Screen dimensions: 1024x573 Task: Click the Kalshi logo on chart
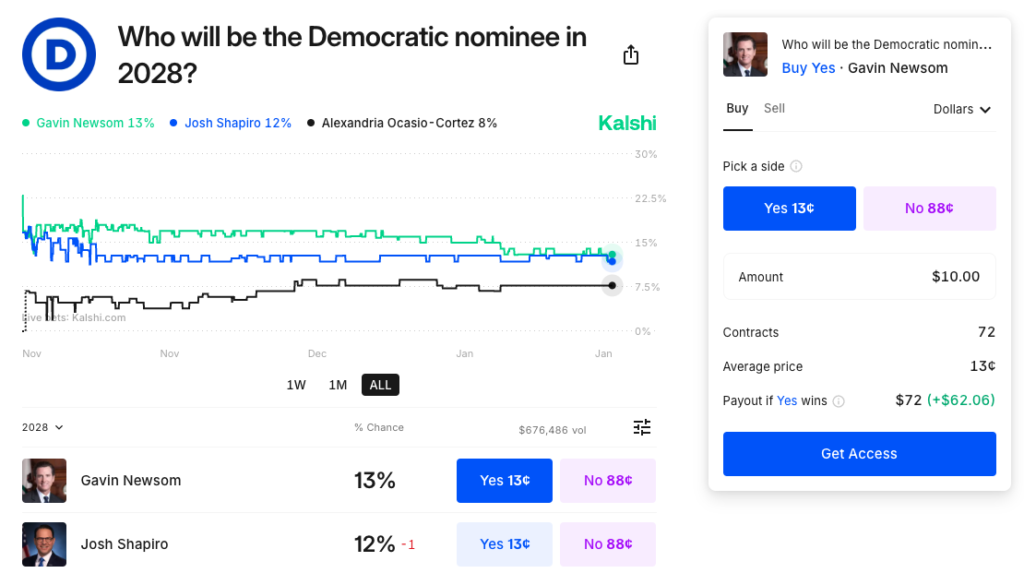click(x=627, y=123)
